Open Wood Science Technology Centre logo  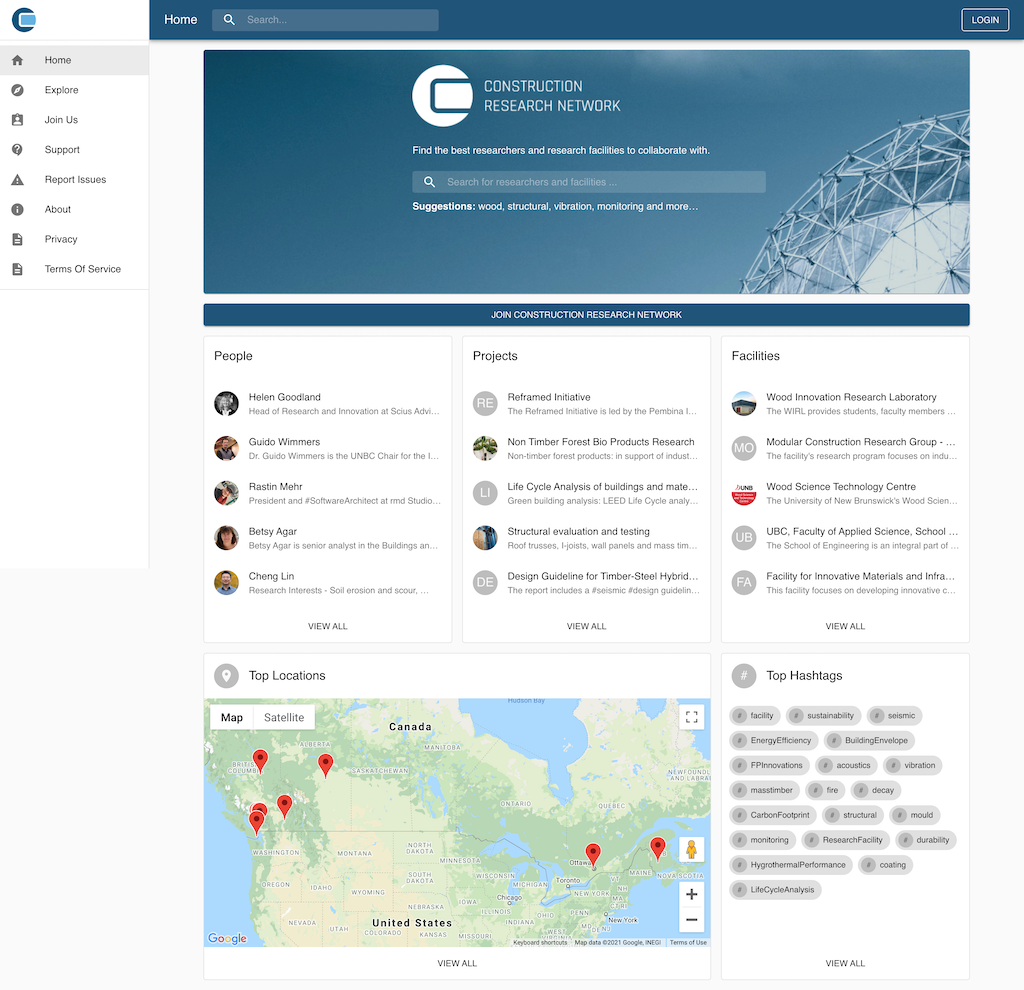[744, 493]
